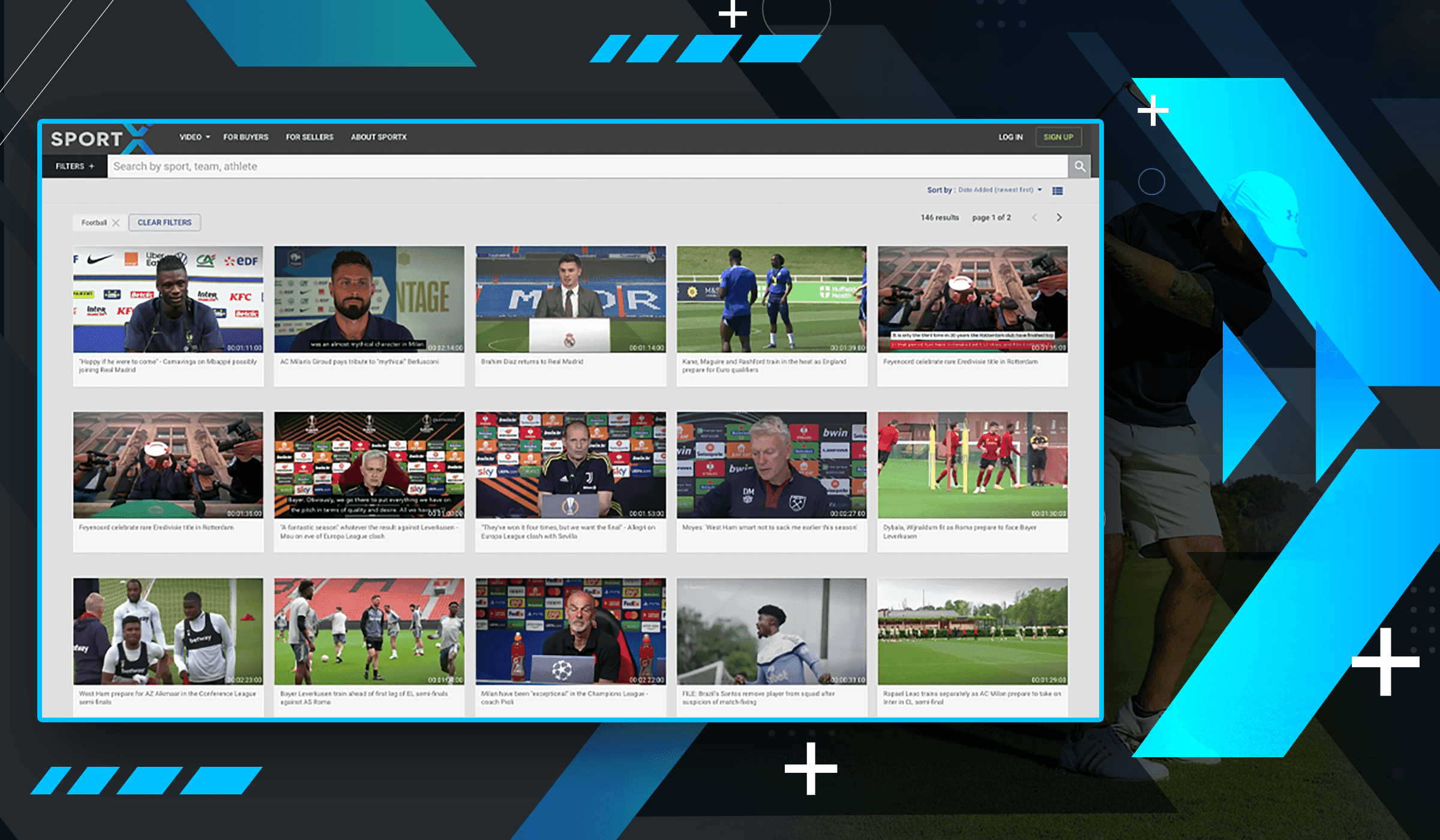Click the previous page arrow

(1034, 218)
